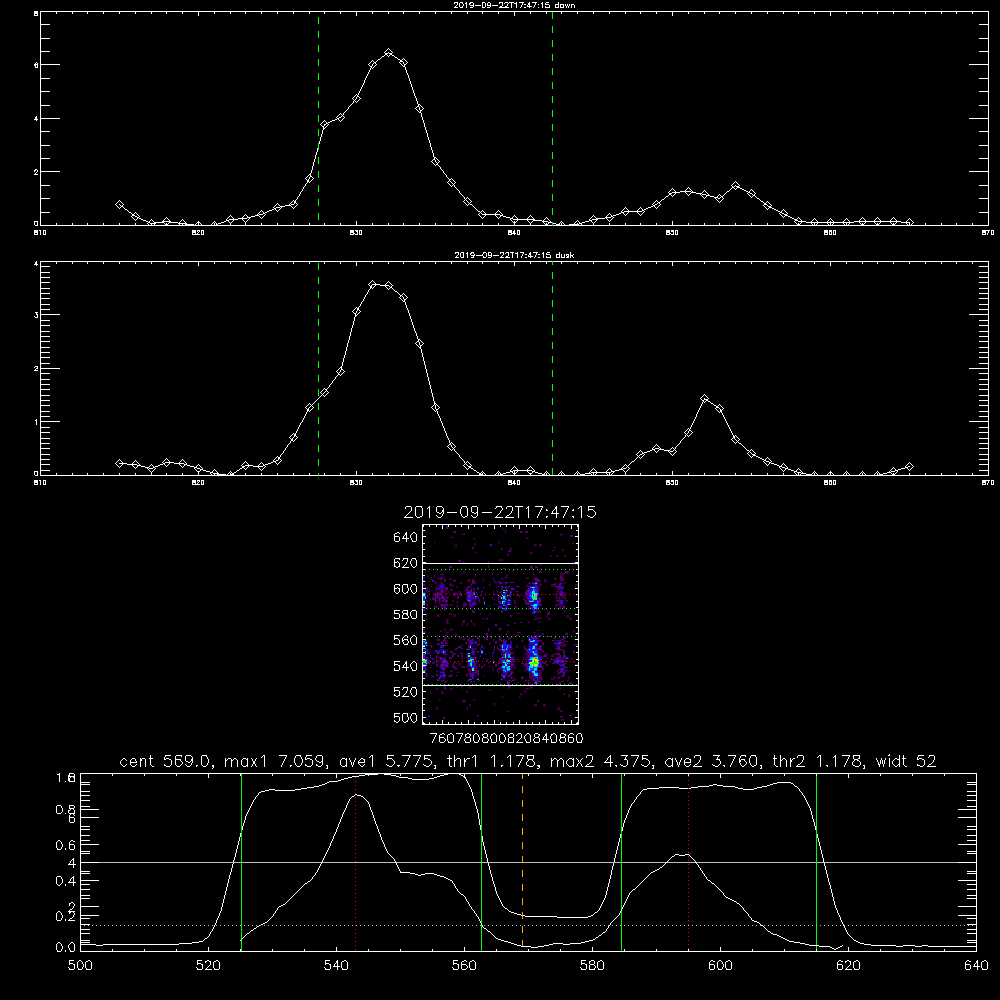The height and width of the screenshot is (1000, 1000).
Task: Click the 'widt 52' value in the stats line
Action: coord(906,761)
